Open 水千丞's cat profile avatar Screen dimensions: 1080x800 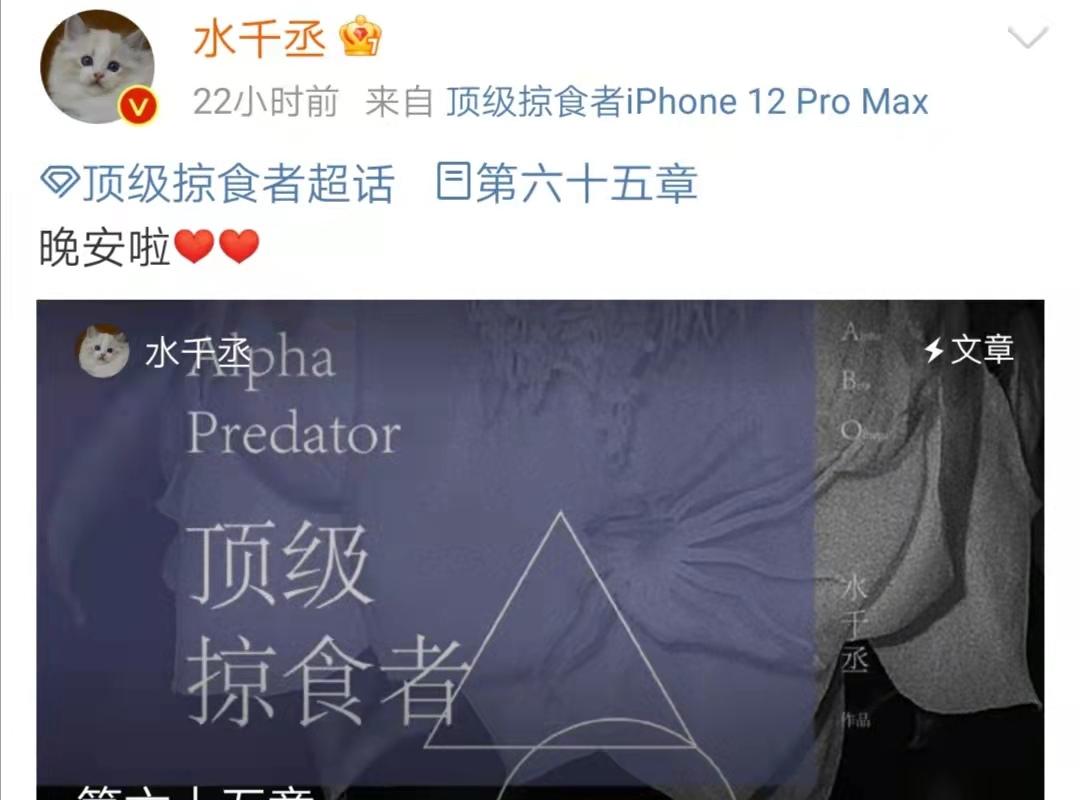coord(97,68)
